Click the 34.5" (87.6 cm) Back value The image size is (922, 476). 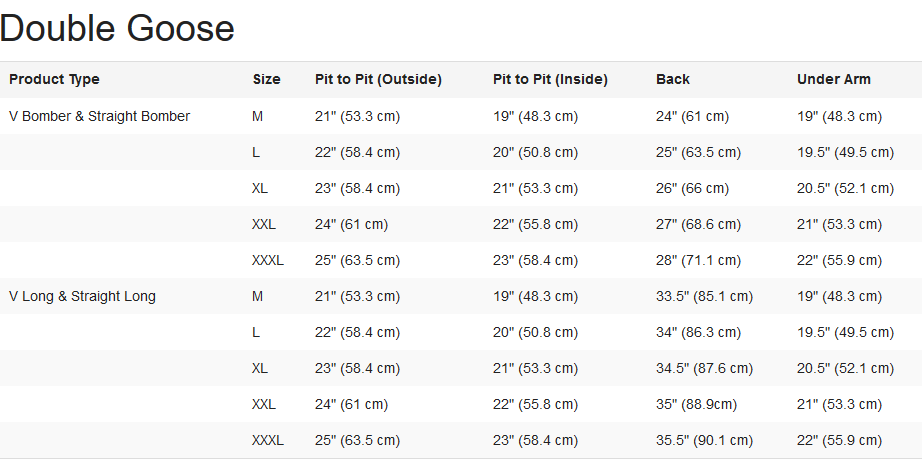[x=704, y=368]
